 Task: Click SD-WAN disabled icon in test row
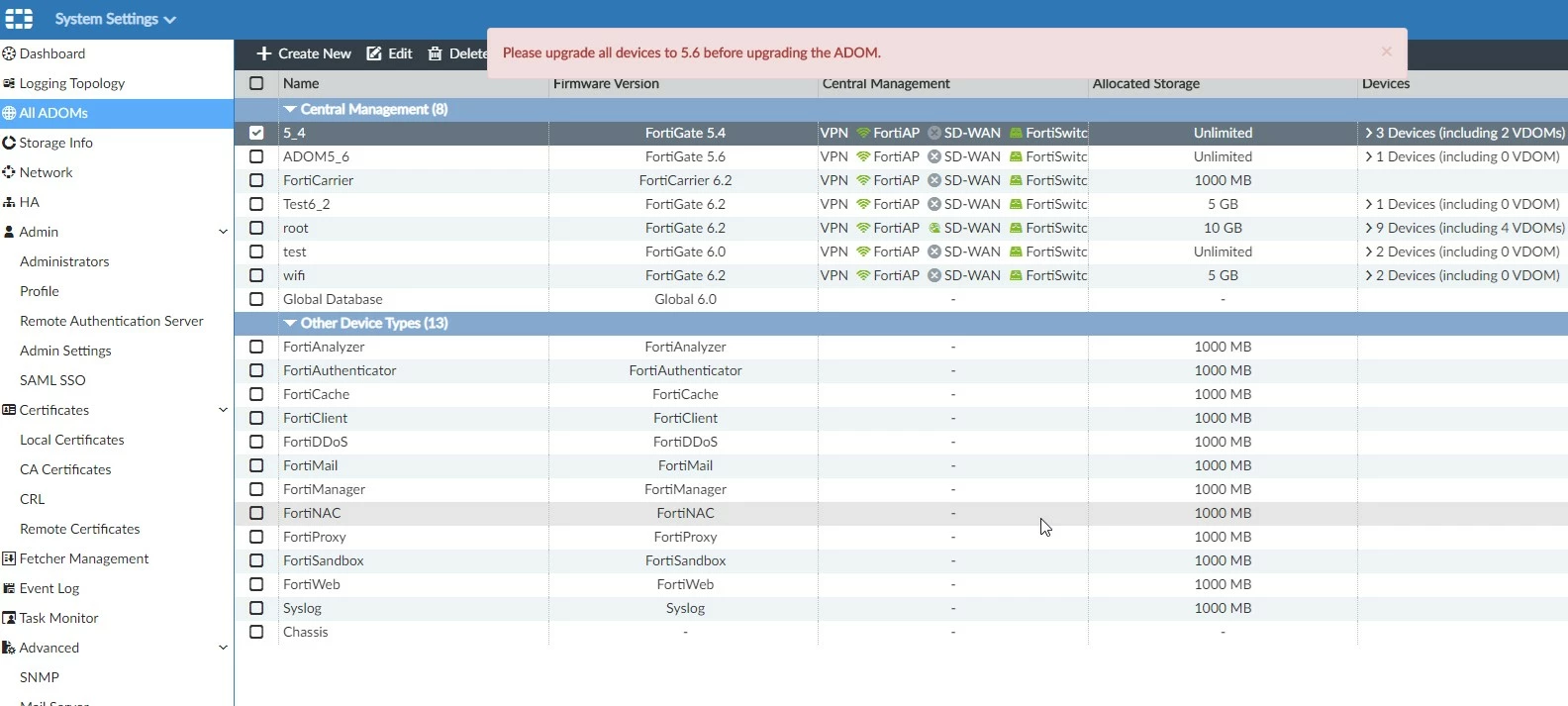(x=934, y=252)
